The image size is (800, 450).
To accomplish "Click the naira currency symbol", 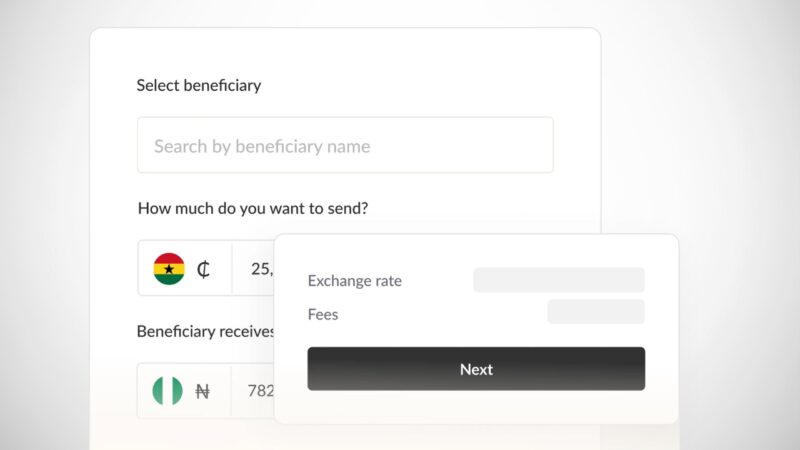I will pyautogui.click(x=203, y=391).
